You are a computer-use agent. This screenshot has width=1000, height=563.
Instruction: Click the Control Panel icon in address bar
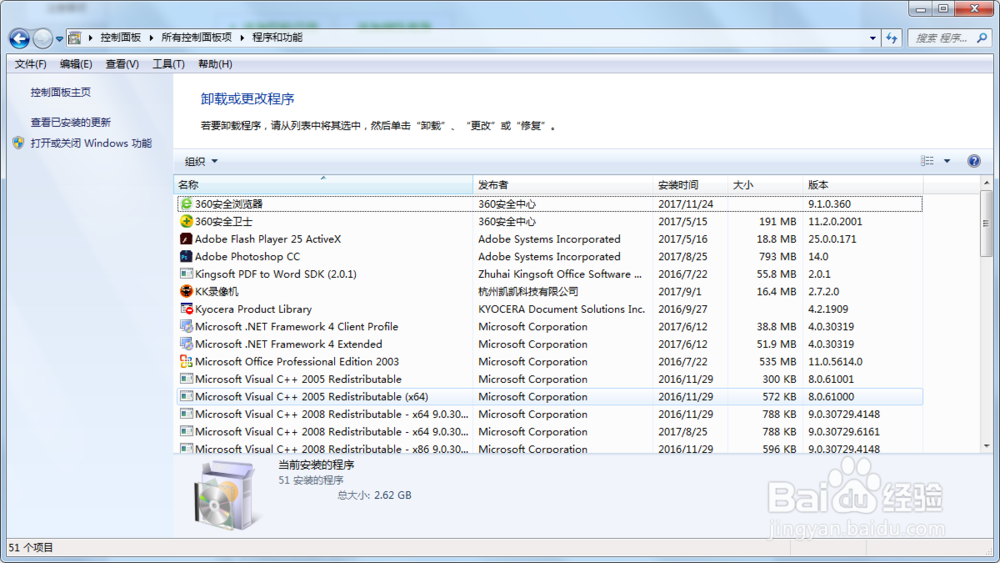75,38
